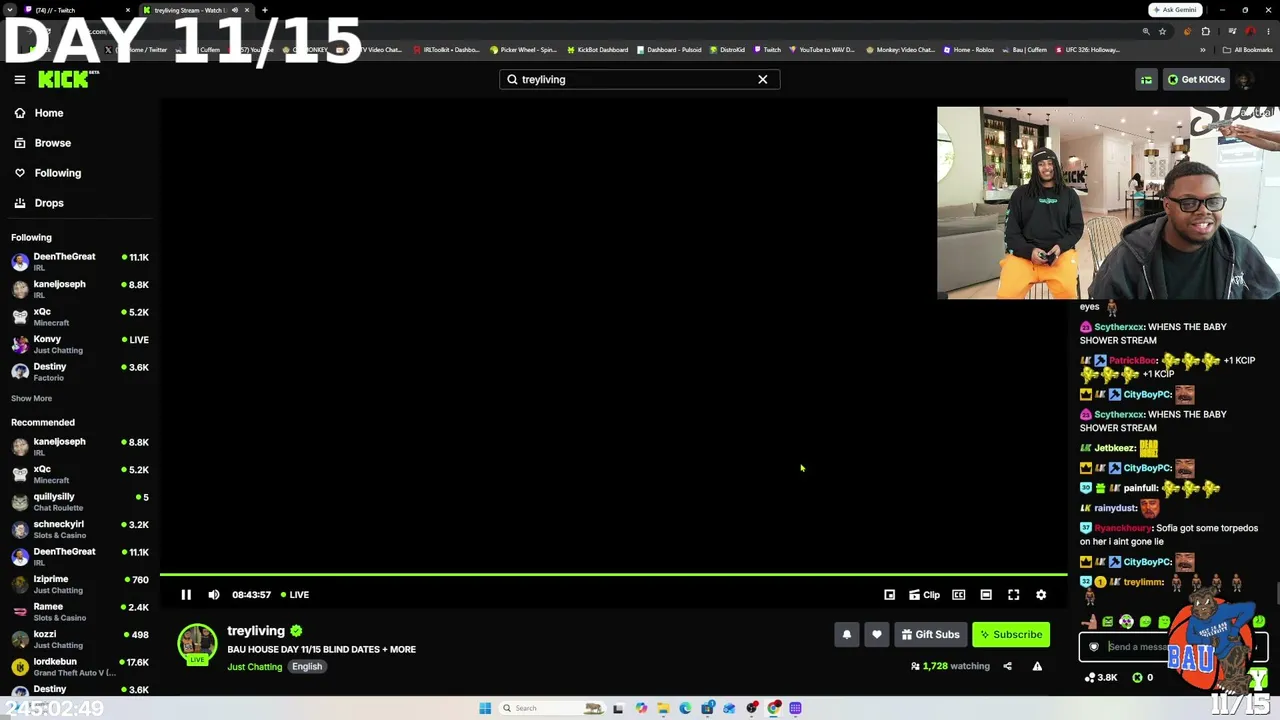Open quillysilly Chat Roulette channel
The height and width of the screenshot is (720, 1280).
click(x=80, y=502)
